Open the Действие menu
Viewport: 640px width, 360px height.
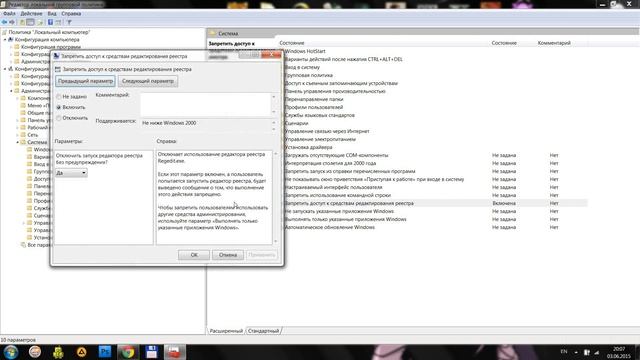31,13
